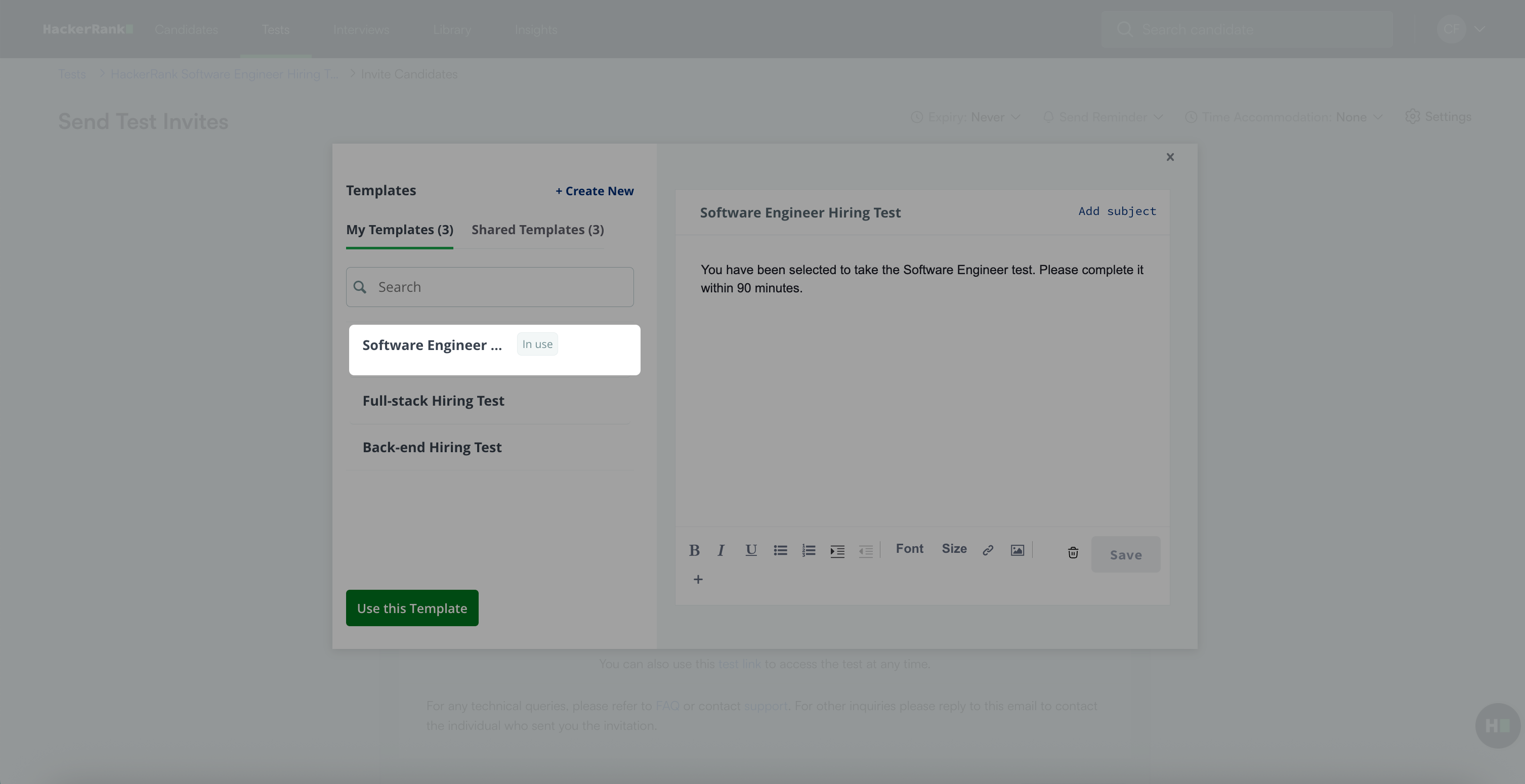The width and height of the screenshot is (1525, 784).
Task: Click Use this Template button
Action: [x=412, y=608]
